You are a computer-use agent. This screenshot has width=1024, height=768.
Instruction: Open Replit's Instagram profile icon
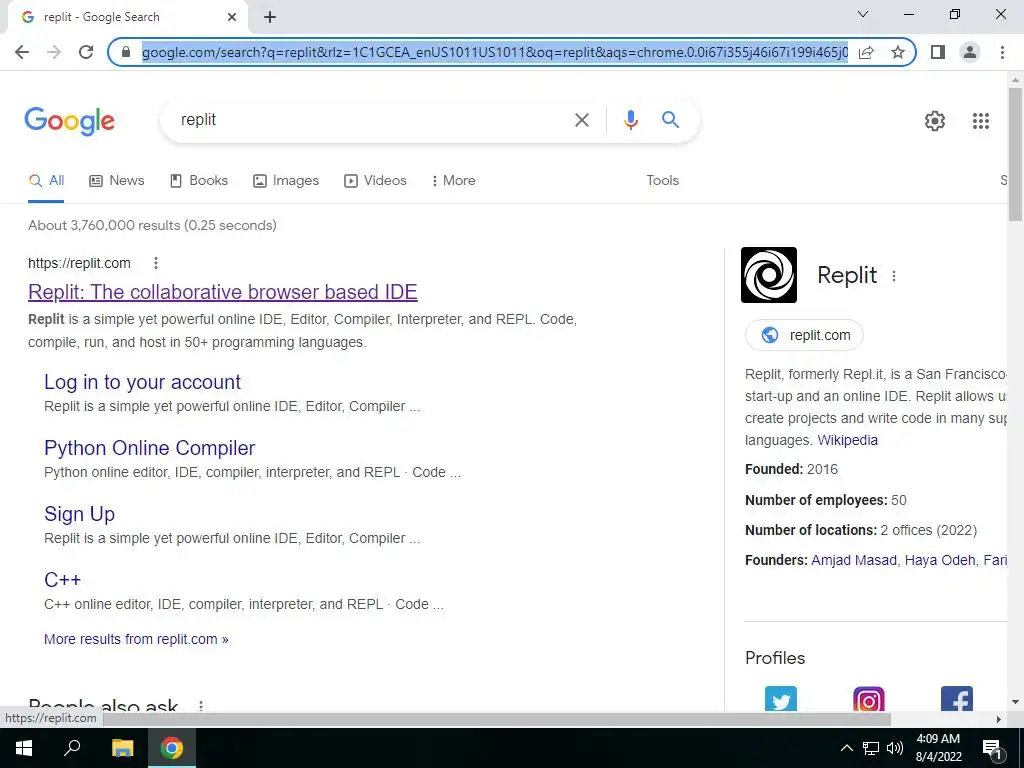pos(869,699)
